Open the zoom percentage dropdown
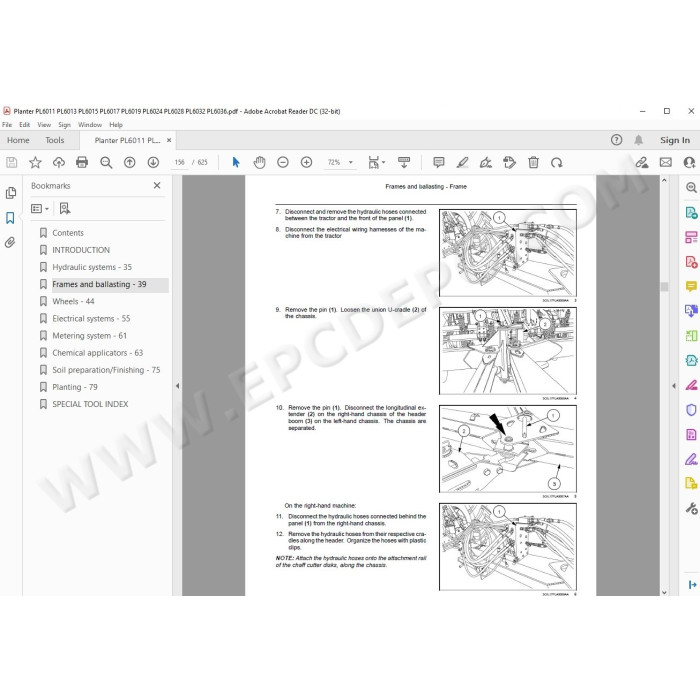 coord(351,162)
